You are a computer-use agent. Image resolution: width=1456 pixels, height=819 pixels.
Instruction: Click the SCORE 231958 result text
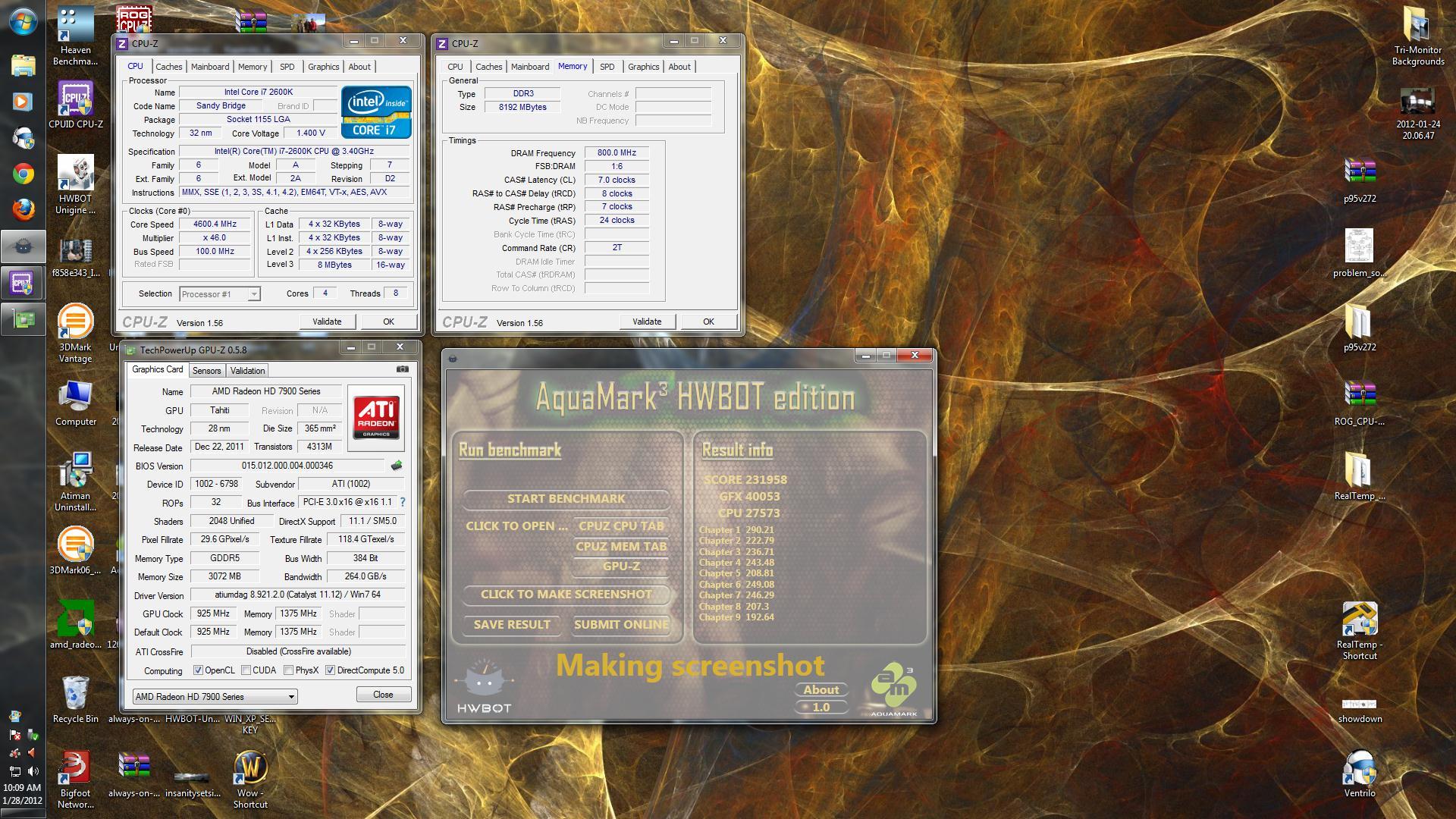click(x=745, y=479)
